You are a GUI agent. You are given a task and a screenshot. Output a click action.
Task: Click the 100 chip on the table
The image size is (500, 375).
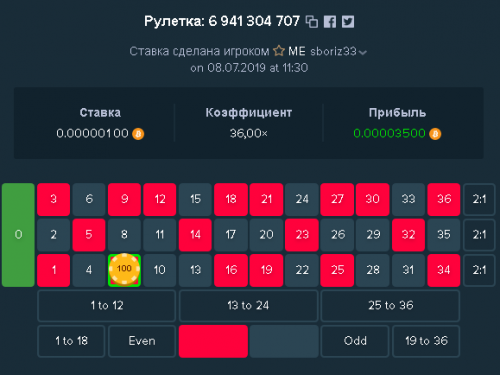point(124,269)
